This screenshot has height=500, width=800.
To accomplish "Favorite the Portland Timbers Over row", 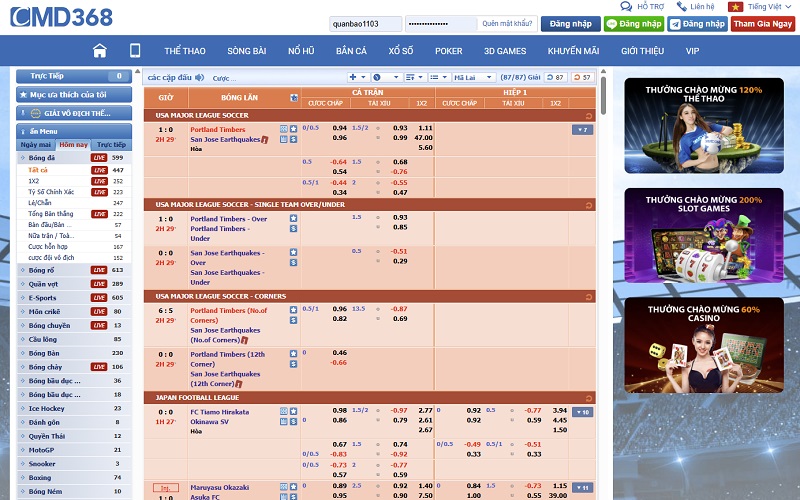I will click(x=293, y=218).
